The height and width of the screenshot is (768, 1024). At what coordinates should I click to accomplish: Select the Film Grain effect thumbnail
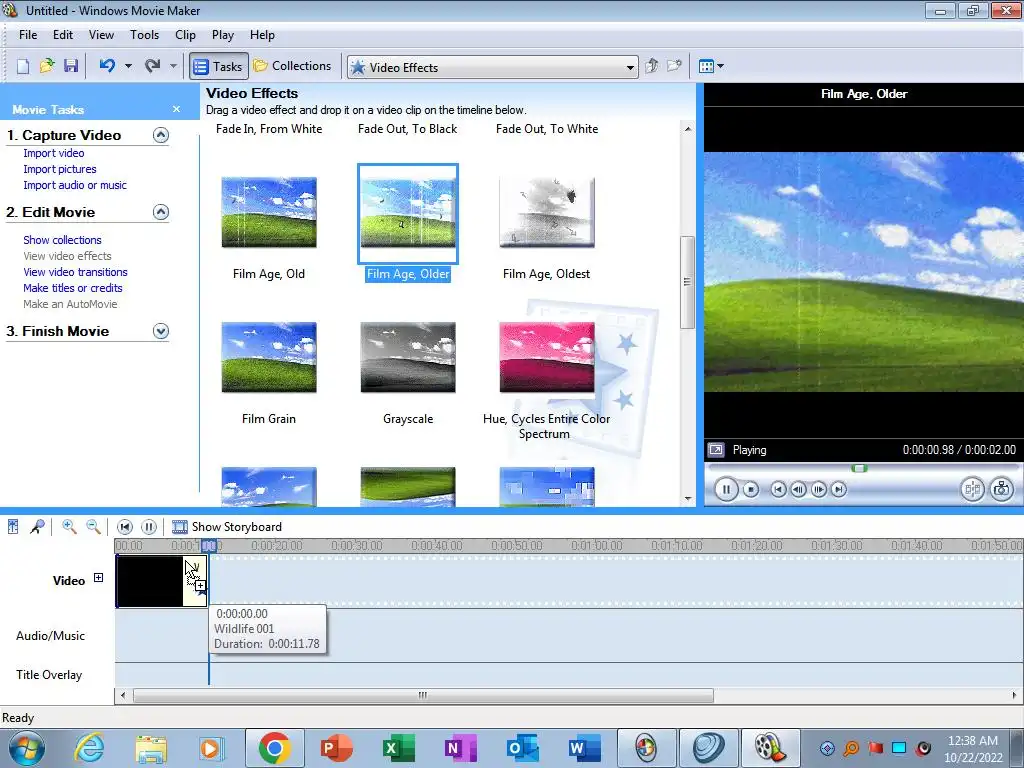269,357
